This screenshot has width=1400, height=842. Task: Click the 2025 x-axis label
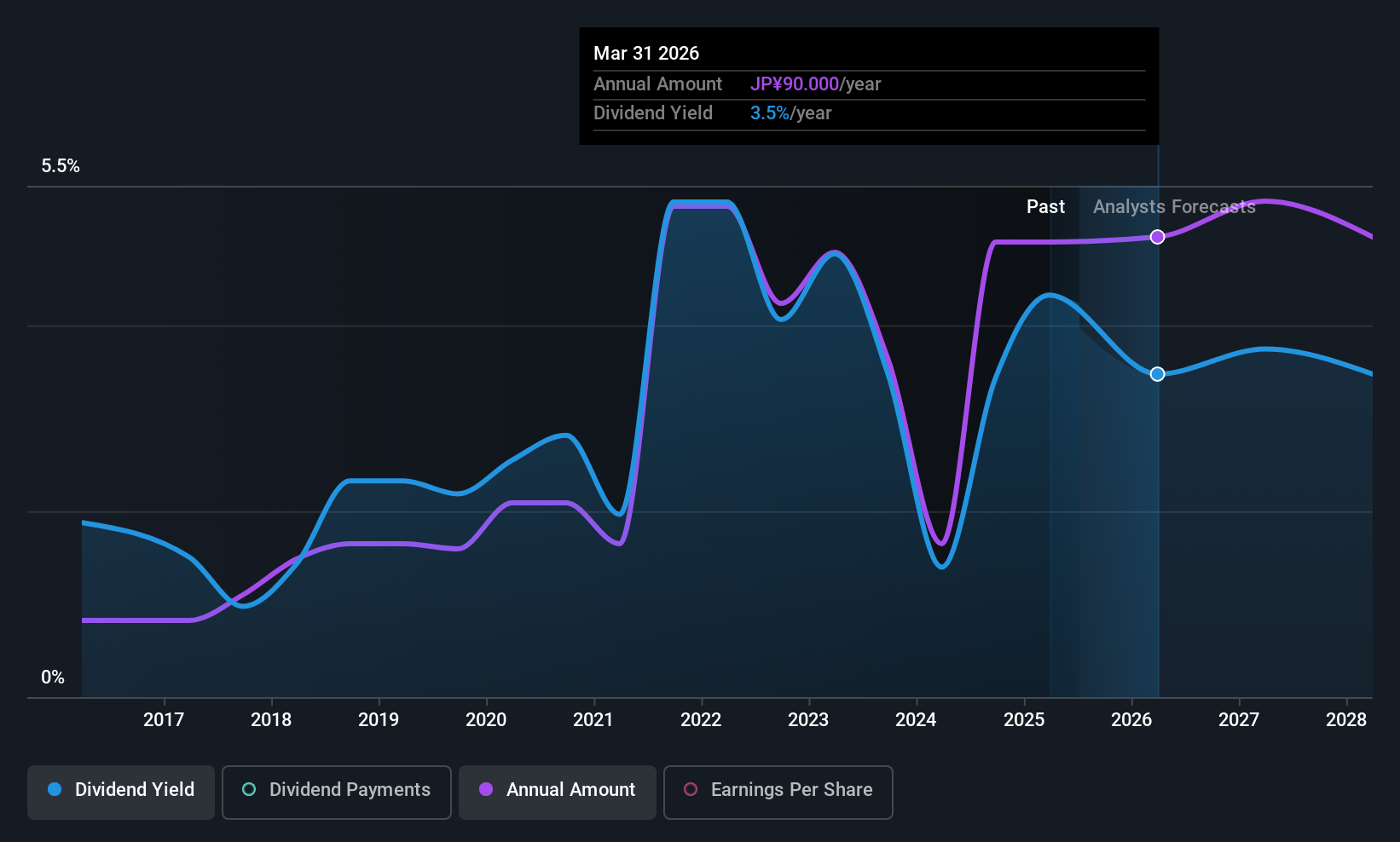(1024, 720)
